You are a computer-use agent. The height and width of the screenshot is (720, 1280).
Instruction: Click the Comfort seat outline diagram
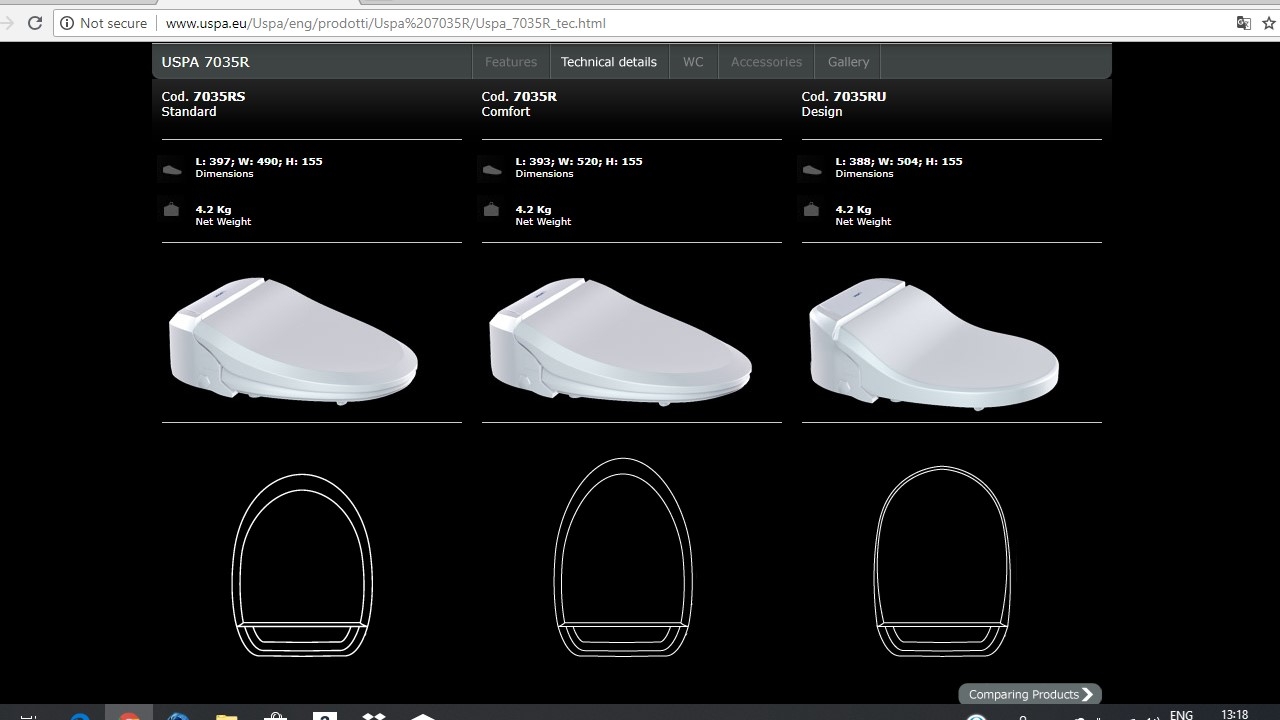[623, 557]
